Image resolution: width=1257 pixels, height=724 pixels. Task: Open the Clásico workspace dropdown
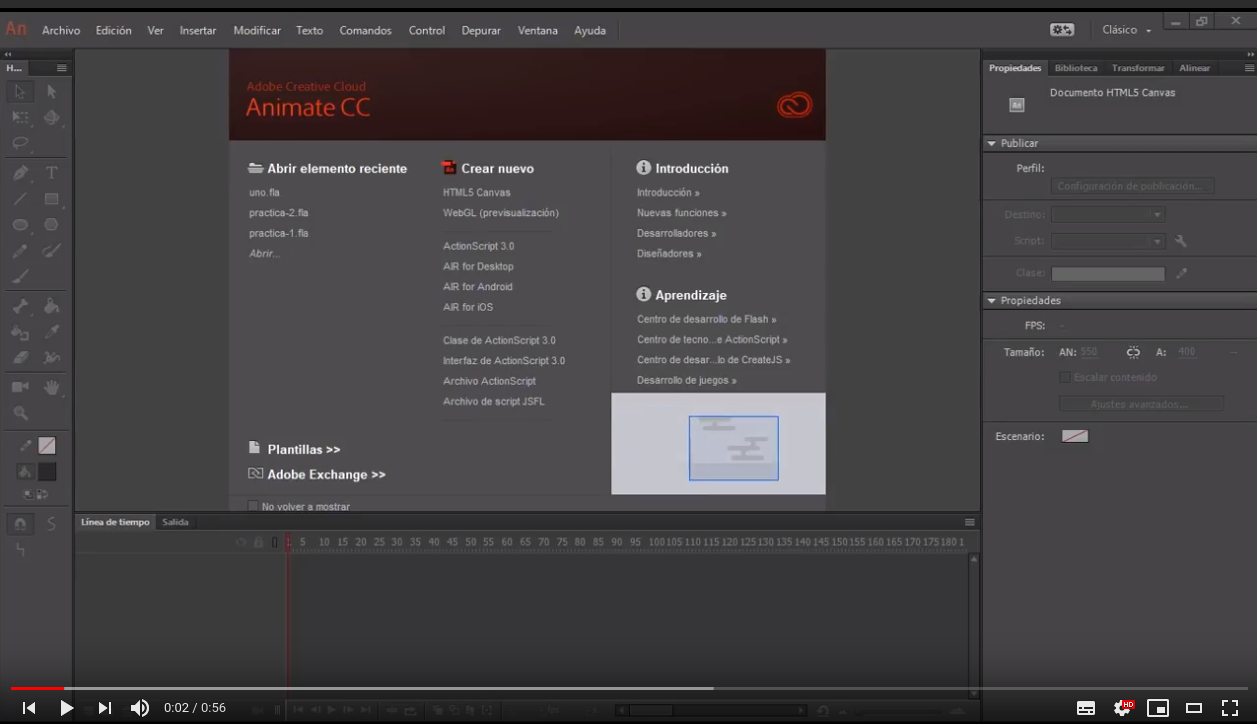pos(1126,30)
